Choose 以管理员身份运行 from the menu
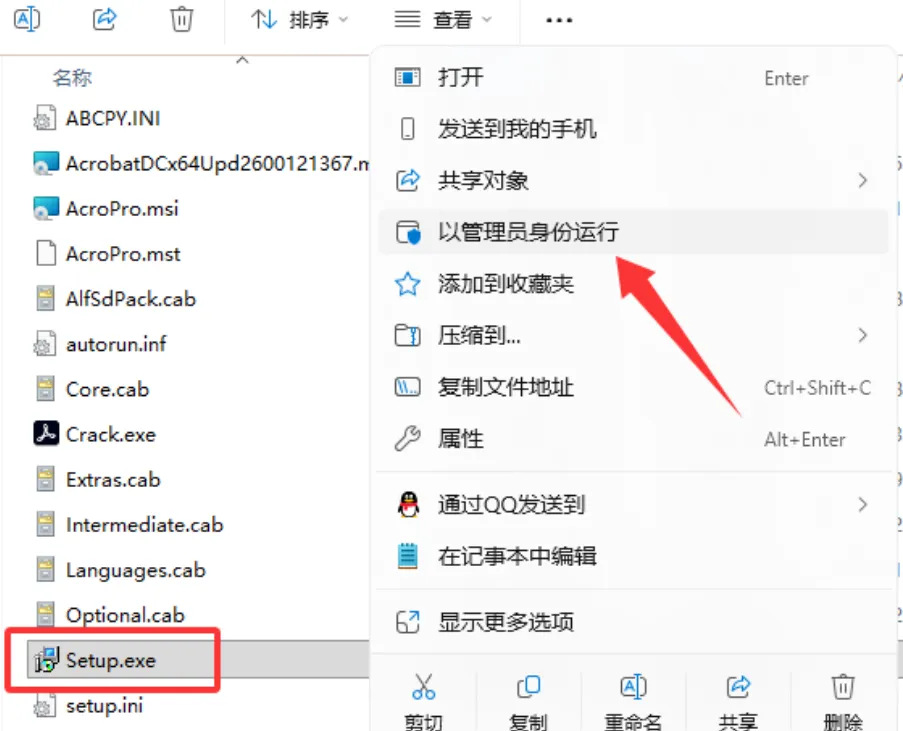903x731 pixels. [x=632, y=232]
